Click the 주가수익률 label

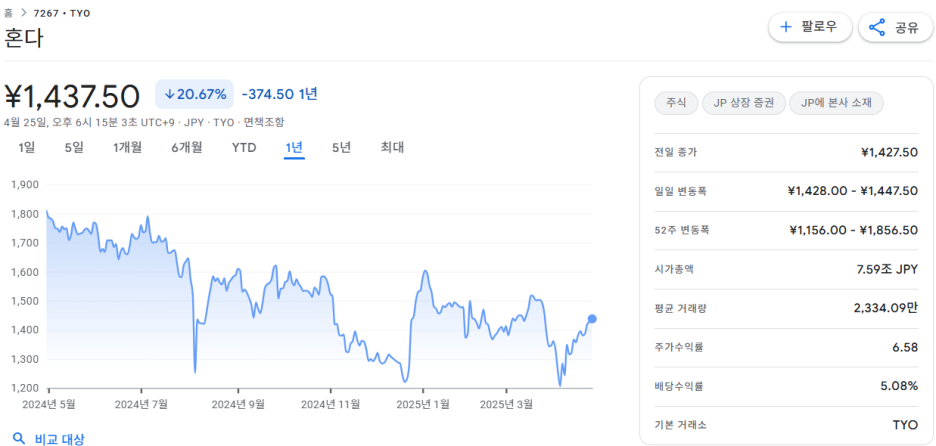[x=679, y=347]
